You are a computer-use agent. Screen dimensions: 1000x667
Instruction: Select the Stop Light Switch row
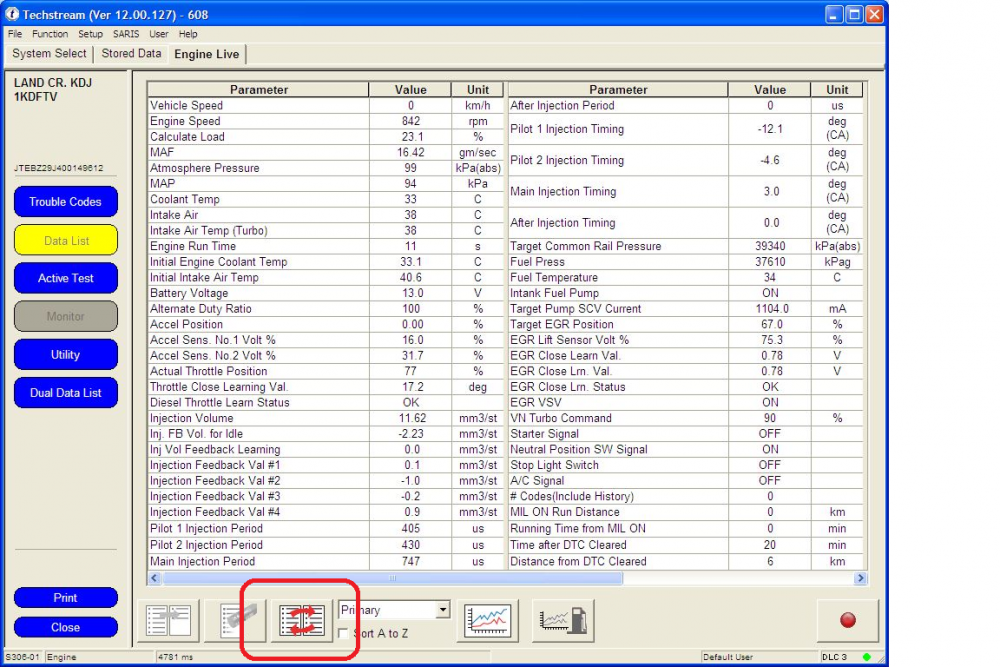pyautogui.click(x=686, y=465)
